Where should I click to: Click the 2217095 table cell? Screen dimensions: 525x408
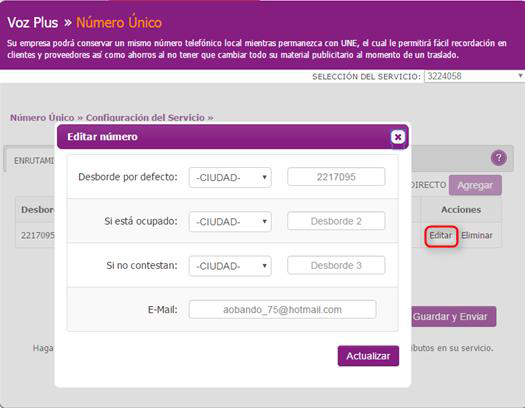[38, 236]
